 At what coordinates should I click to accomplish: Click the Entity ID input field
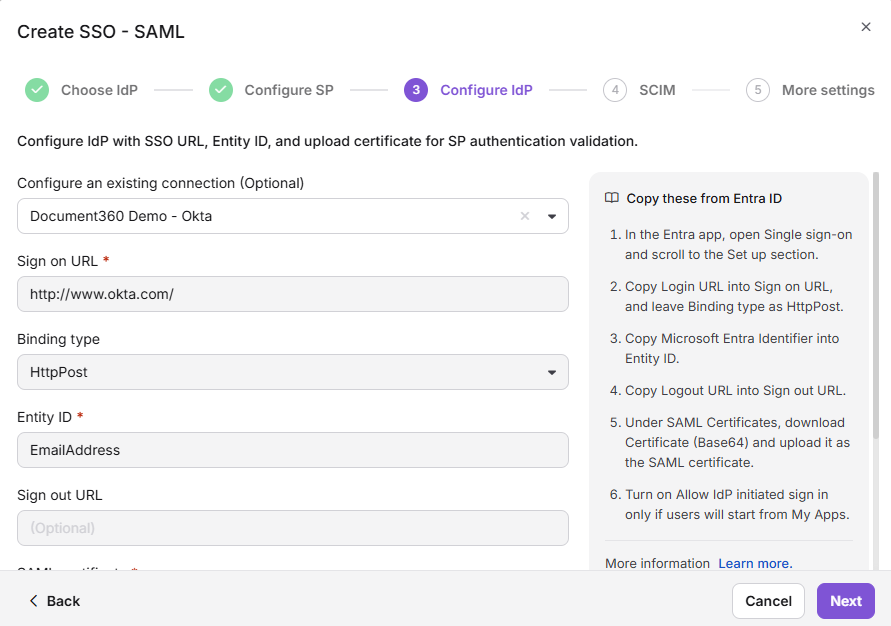click(x=293, y=450)
